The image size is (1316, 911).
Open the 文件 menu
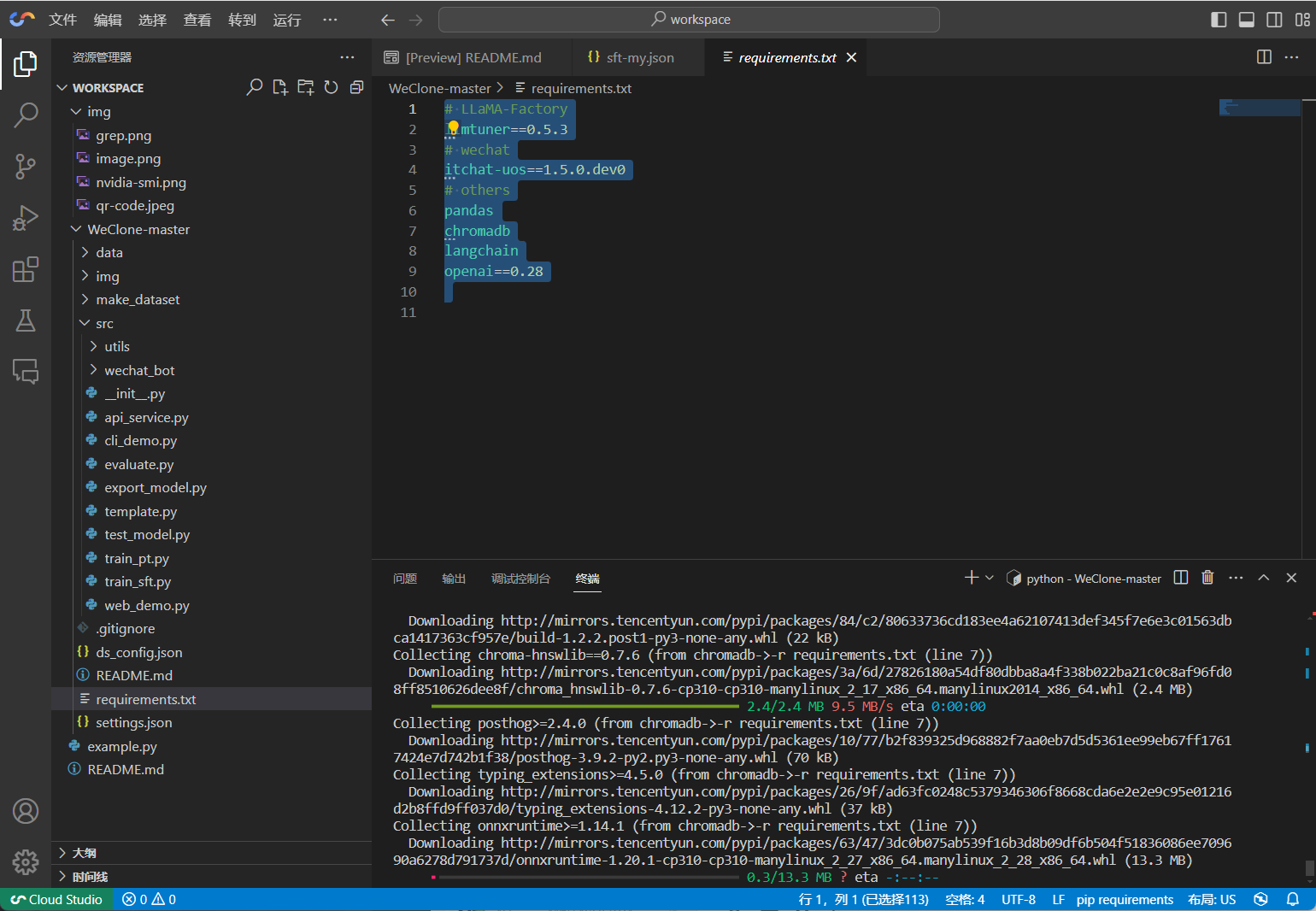[62, 20]
